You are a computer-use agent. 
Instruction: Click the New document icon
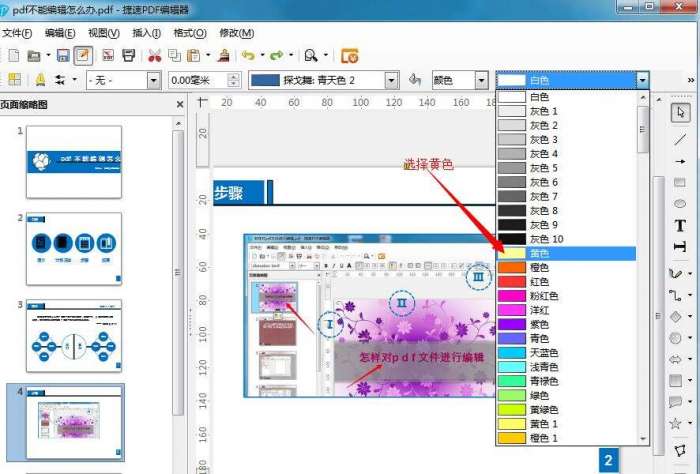14,56
